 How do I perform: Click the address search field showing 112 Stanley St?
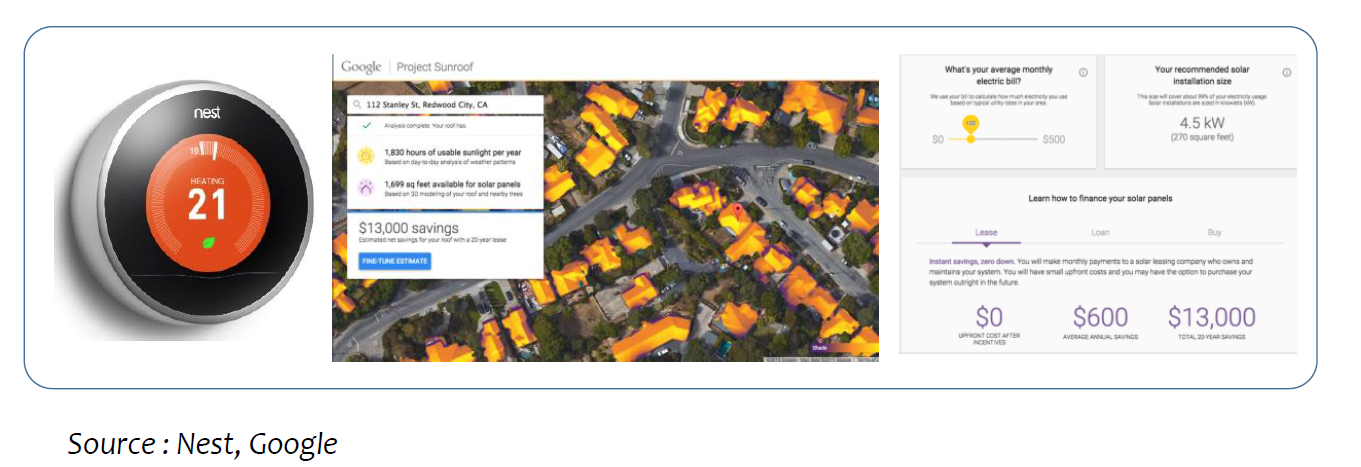pos(445,104)
